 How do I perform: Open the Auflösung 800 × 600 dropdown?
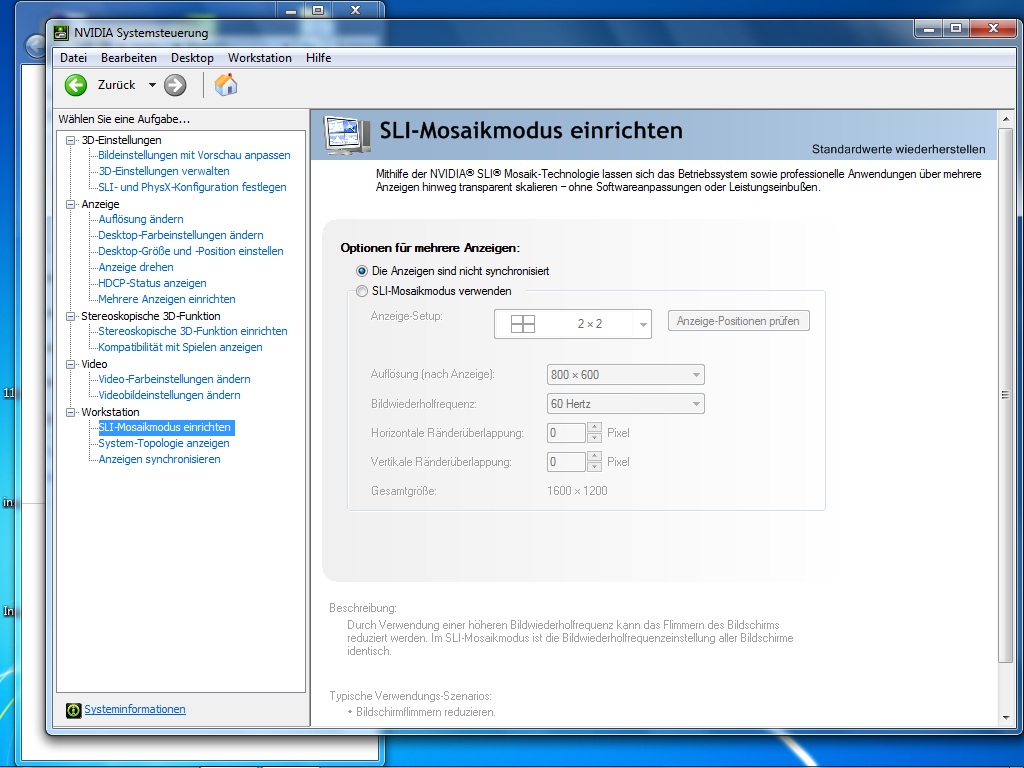(626, 375)
